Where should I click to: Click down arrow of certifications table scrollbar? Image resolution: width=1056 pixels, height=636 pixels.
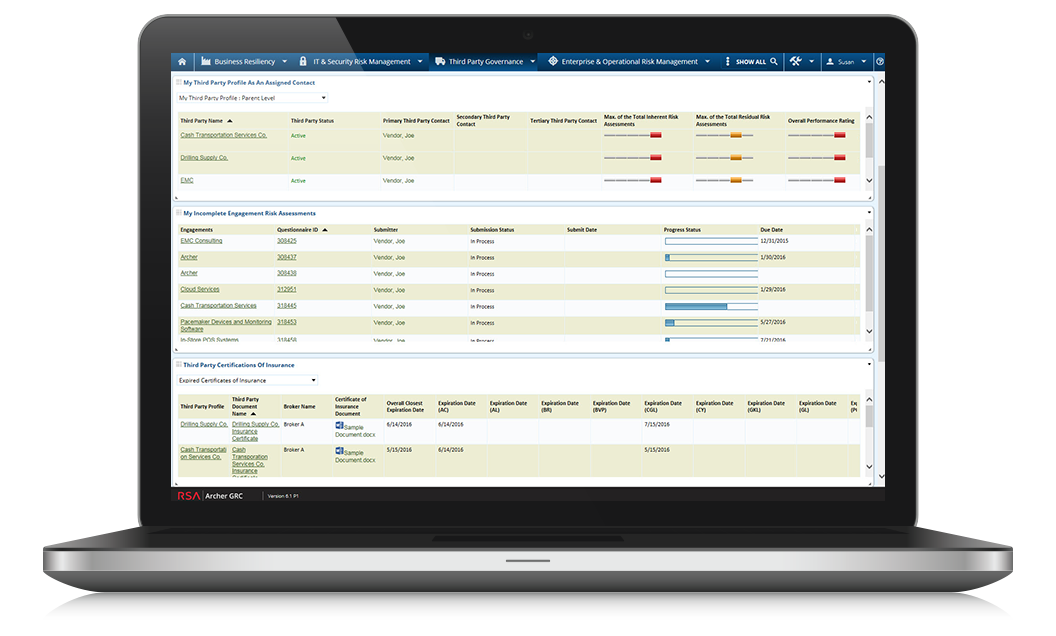point(869,466)
